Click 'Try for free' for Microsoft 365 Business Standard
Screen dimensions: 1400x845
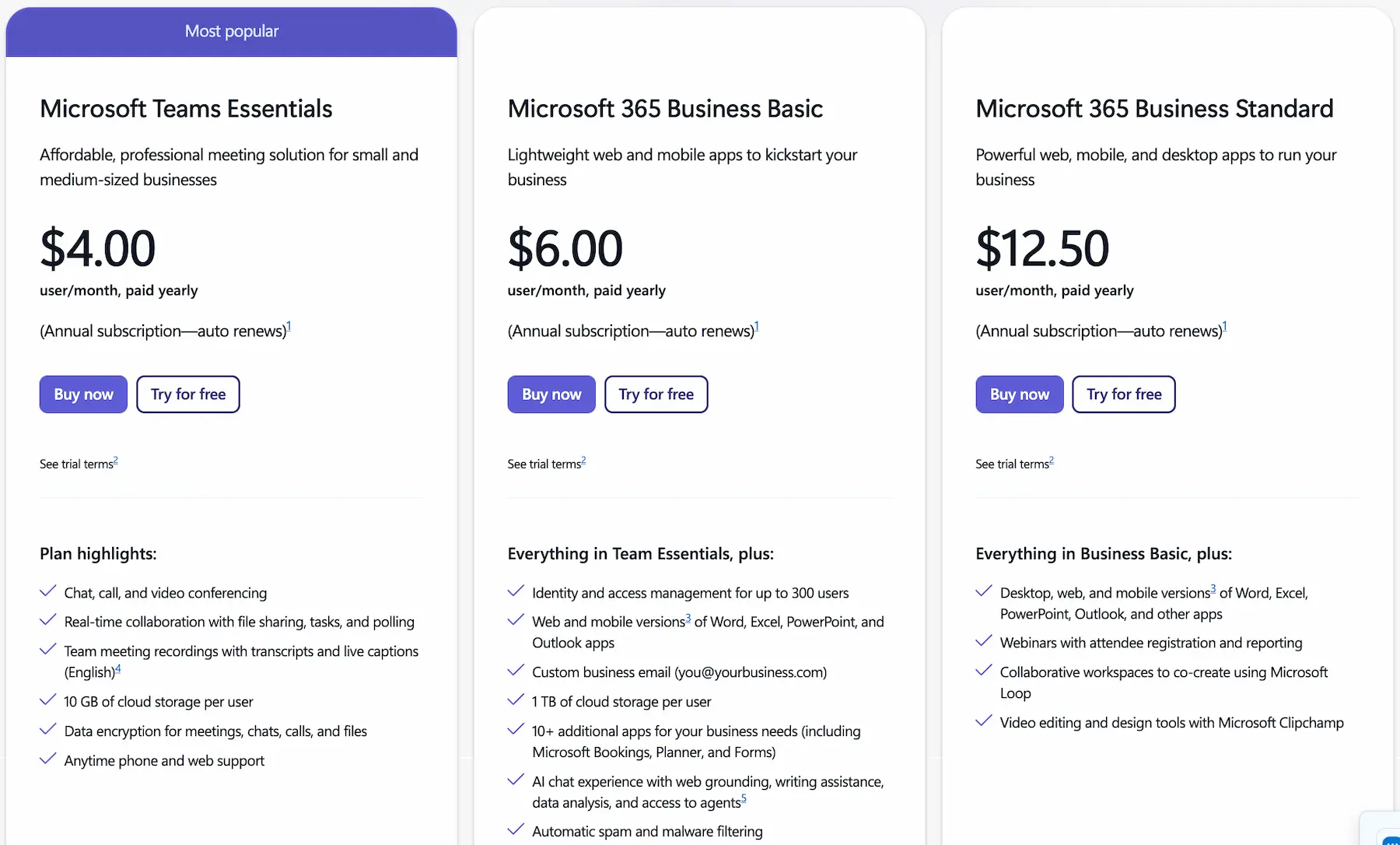[1123, 394]
